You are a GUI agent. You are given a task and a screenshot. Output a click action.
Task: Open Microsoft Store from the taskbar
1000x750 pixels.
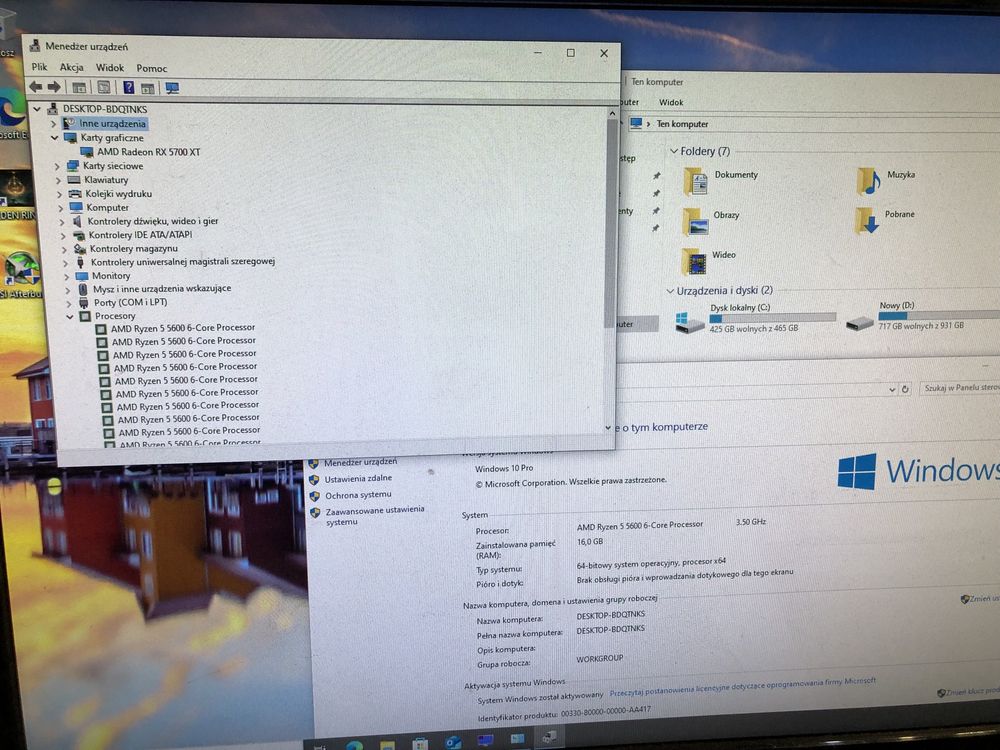pos(420,743)
